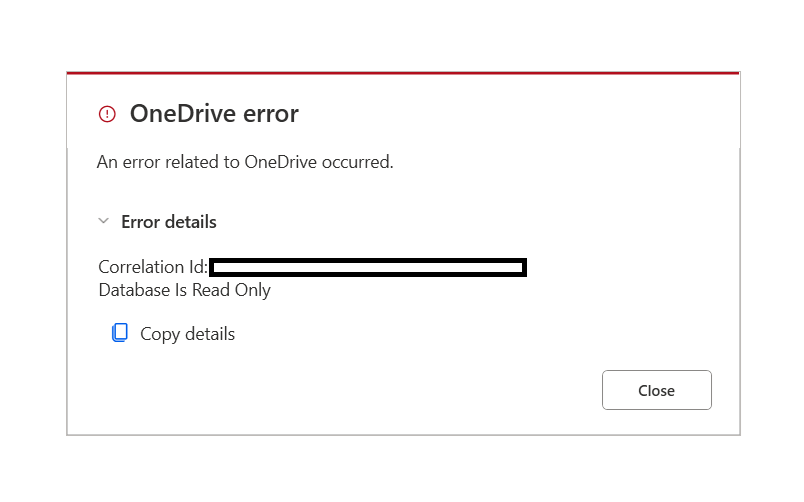Collapse the Error details chevron
The height and width of the screenshot is (502, 804).
click(104, 221)
